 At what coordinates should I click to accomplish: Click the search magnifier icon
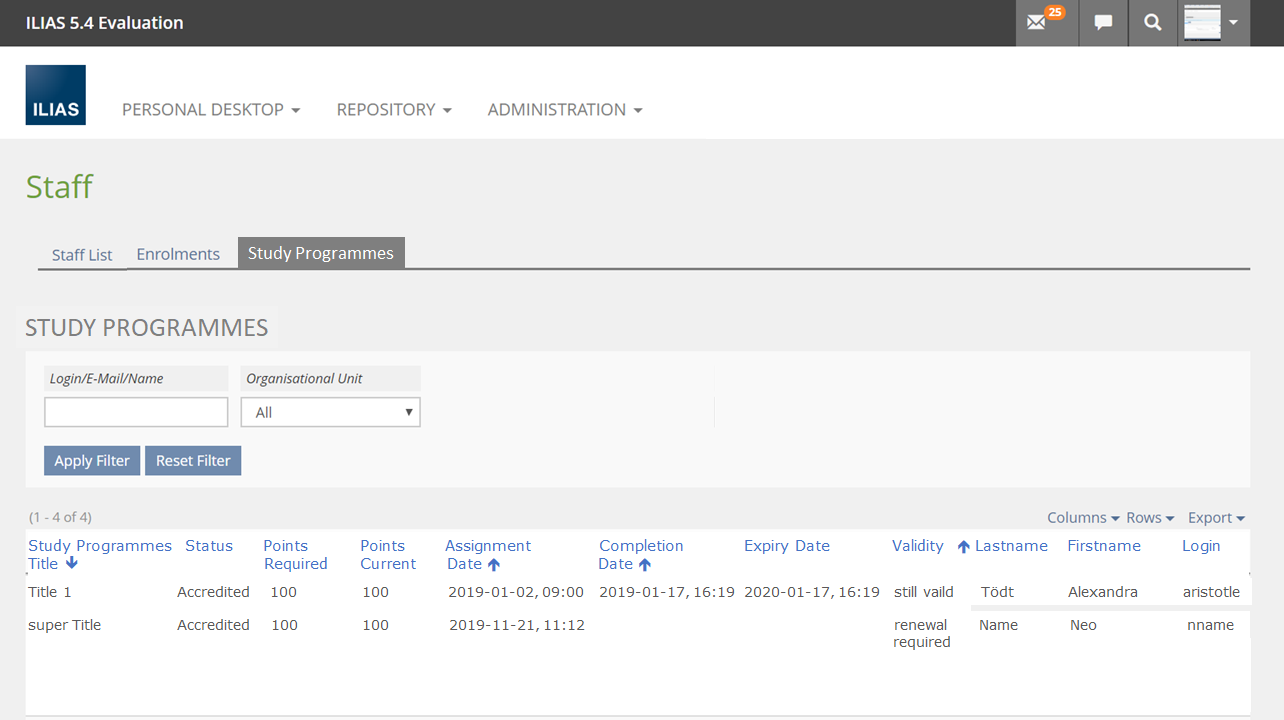(1153, 22)
